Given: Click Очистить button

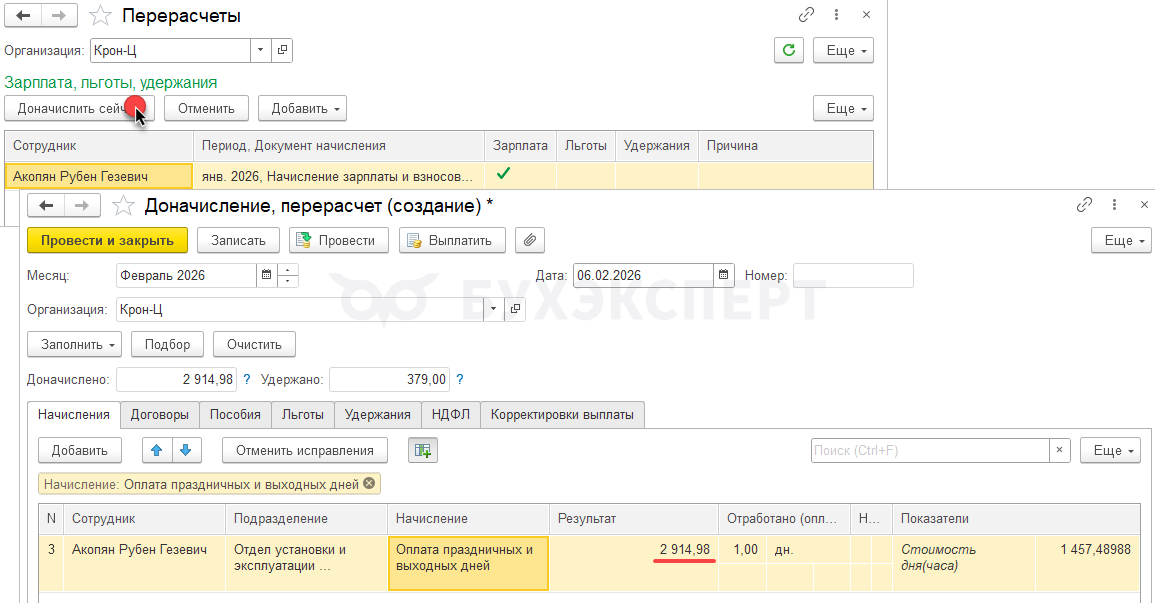Looking at the screenshot, I should 254,344.
